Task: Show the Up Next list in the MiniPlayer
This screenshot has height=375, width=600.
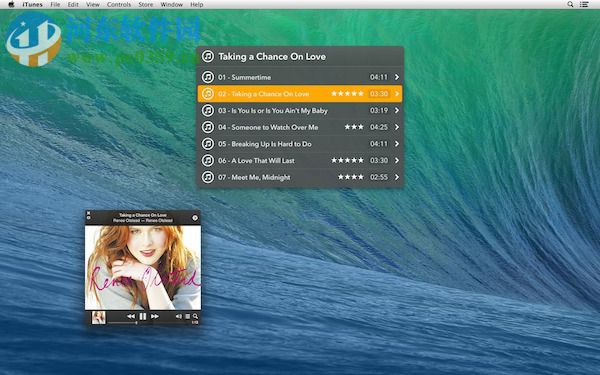Action: pyautogui.click(x=188, y=316)
